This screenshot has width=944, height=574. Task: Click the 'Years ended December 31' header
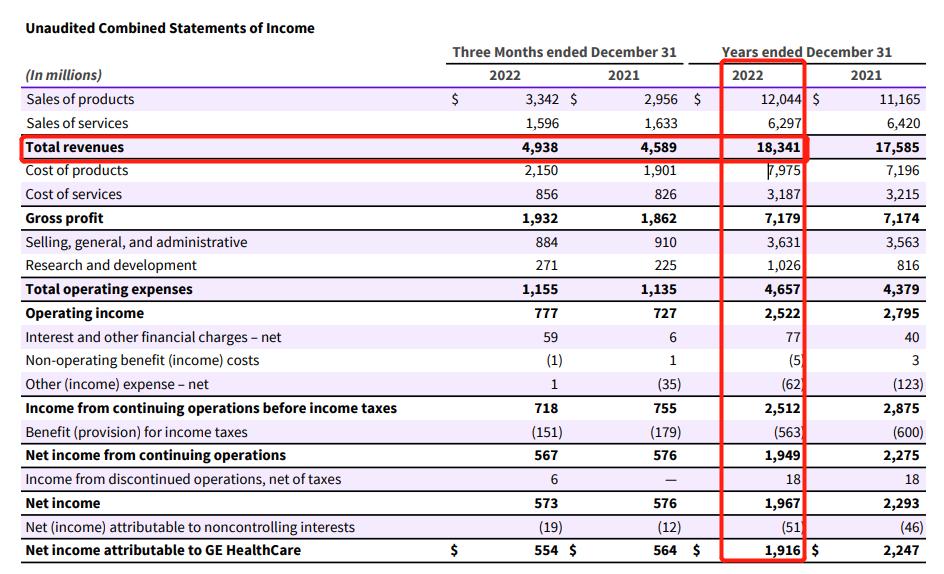tap(806, 52)
